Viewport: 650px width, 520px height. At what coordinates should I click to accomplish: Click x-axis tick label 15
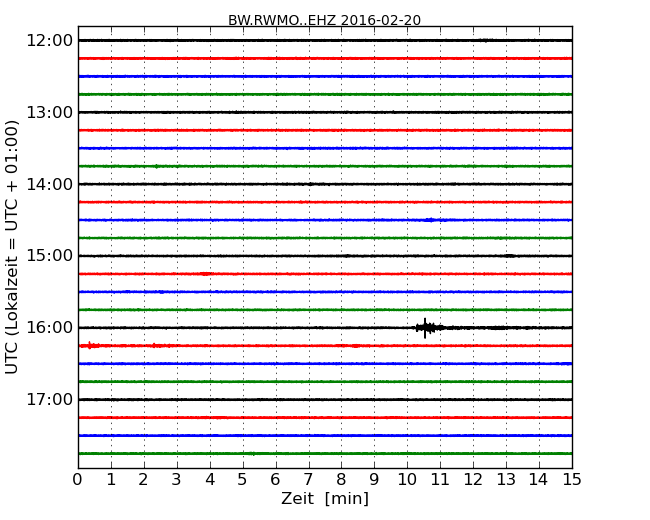pyautogui.click(x=572, y=480)
